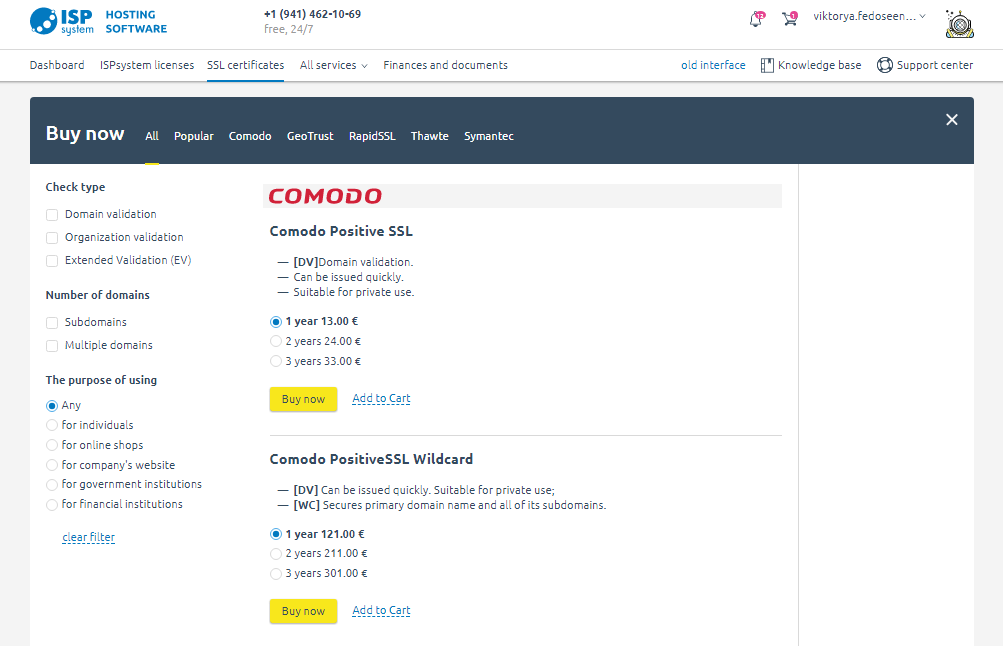The width and height of the screenshot is (1003, 646).
Task: Click the clear filter link
Action: click(x=88, y=537)
